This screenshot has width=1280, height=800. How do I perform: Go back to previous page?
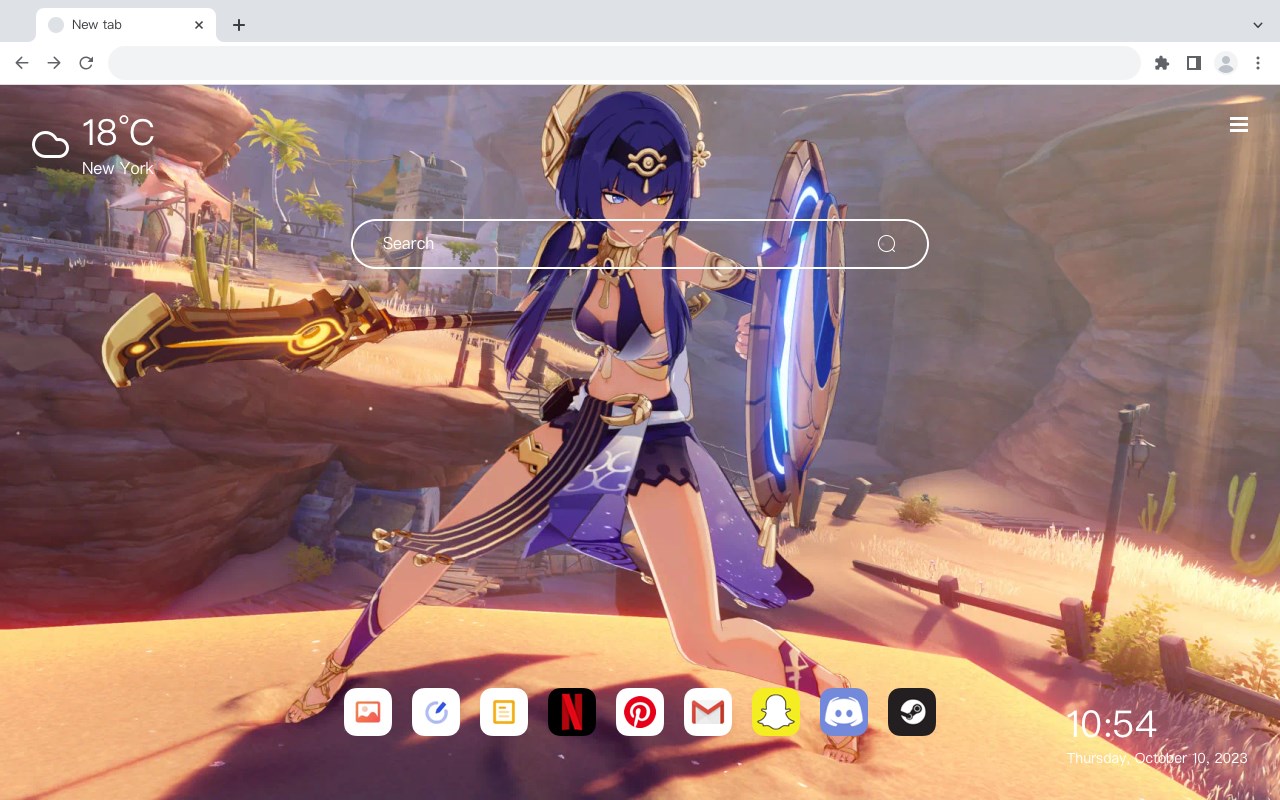point(22,63)
